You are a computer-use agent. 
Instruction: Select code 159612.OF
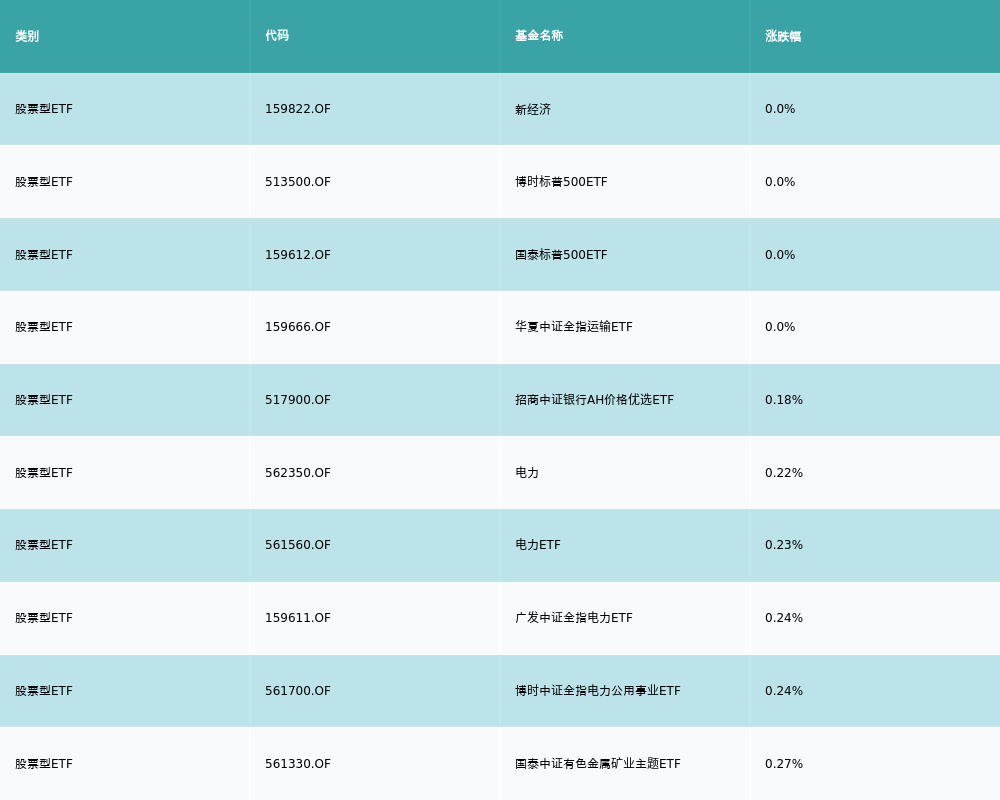tap(298, 255)
